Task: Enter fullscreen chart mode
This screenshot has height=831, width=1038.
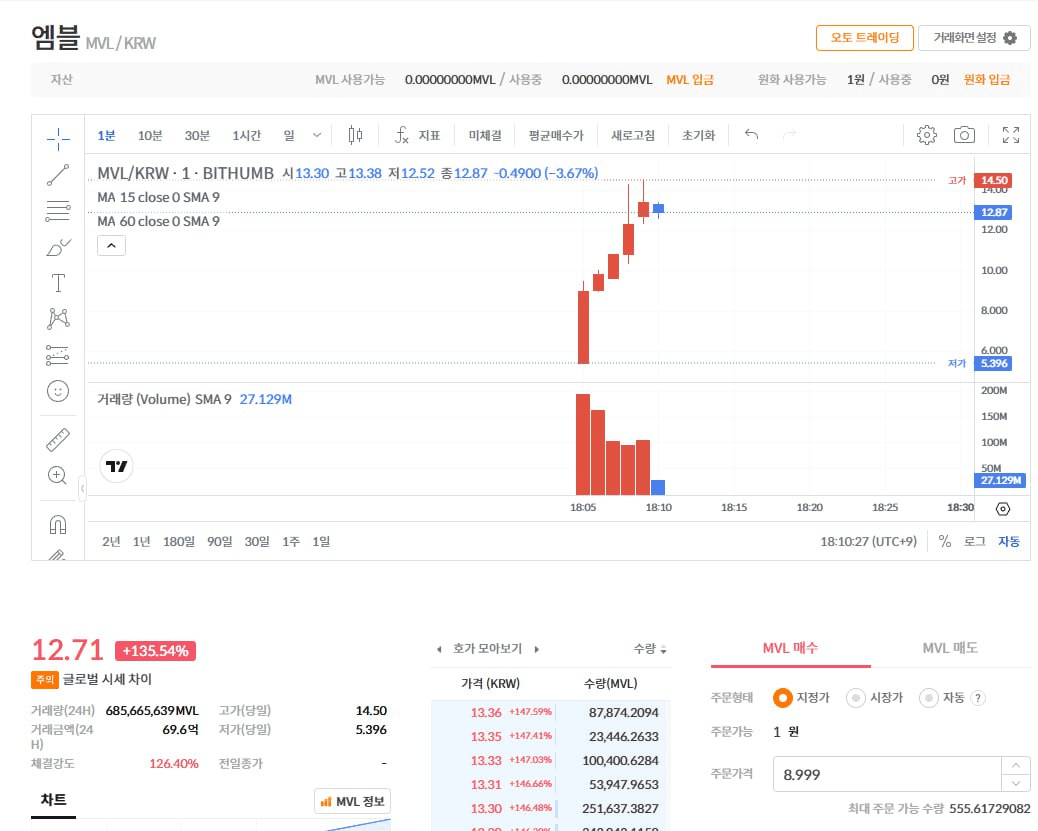Action: click(x=1011, y=135)
